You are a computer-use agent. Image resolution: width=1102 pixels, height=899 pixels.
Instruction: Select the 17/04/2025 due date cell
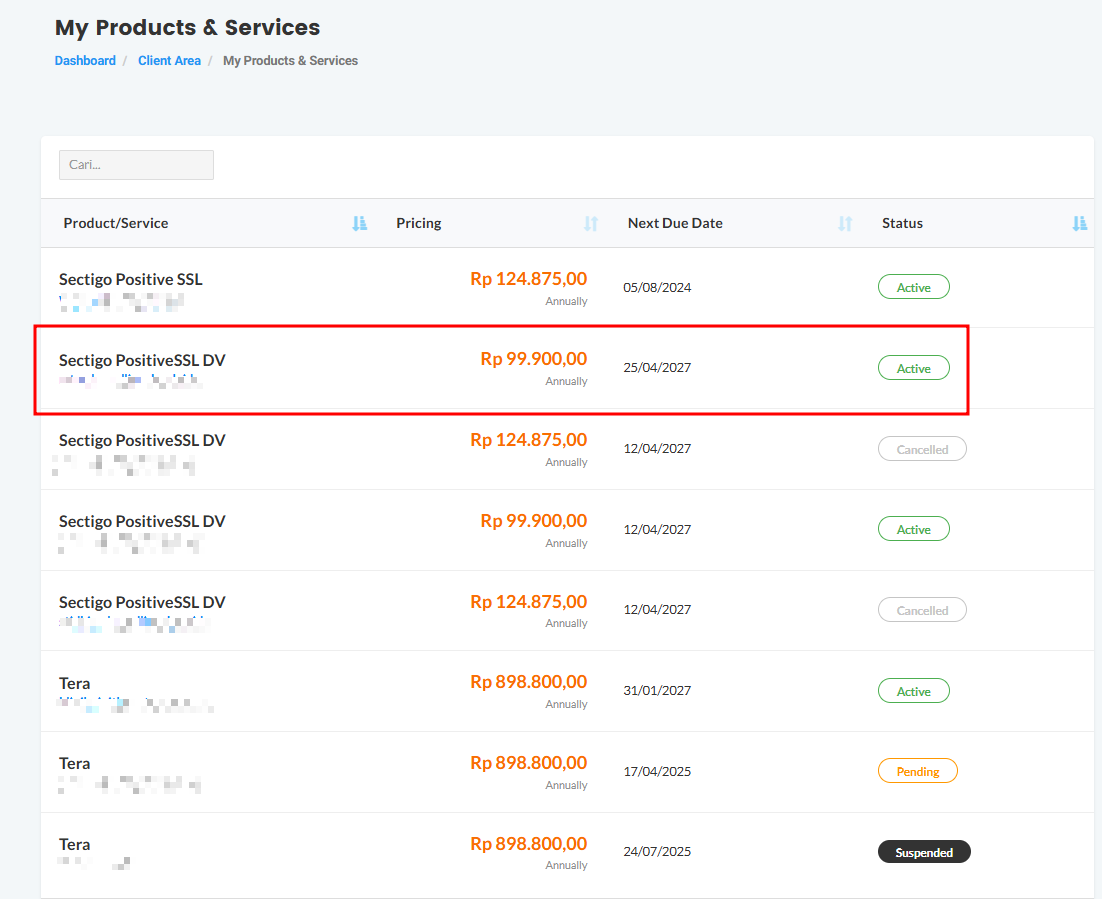point(657,771)
